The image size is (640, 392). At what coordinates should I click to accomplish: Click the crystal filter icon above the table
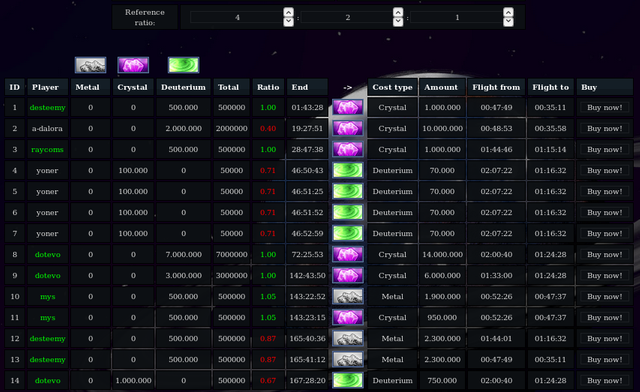[x=133, y=65]
